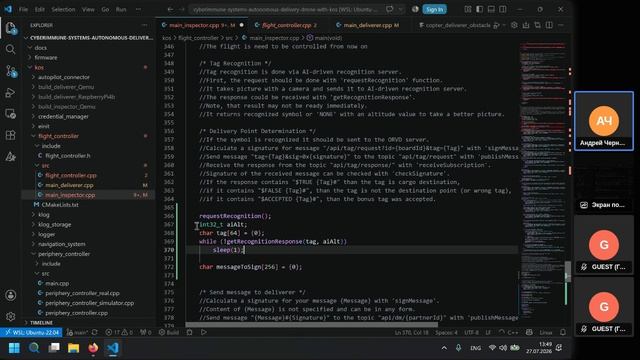Switch to the copter_deliverer_obstacle tab
The width and height of the screenshot is (640, 360).
click(x=456, y=25)
